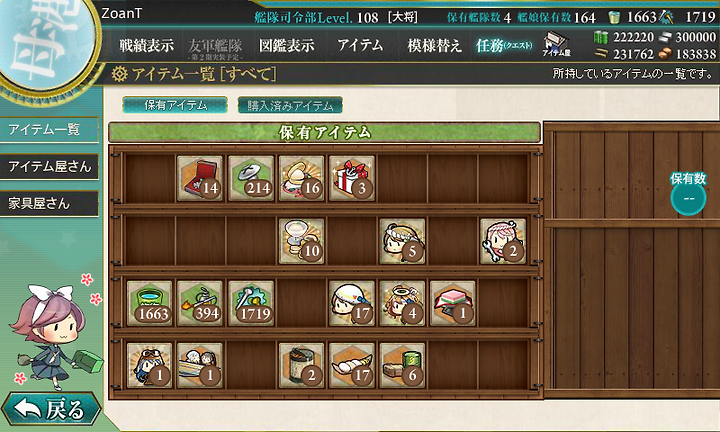Screen dimensions: 720x432
Task: Select the canned food item showing 6
Action: coord(402,365)
